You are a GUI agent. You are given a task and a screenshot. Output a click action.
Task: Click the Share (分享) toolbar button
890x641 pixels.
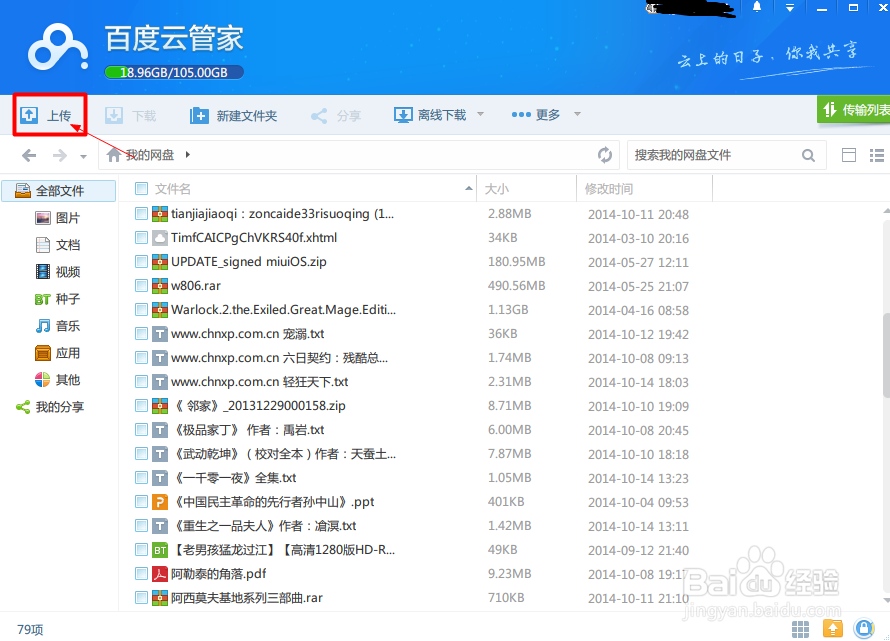336,115
